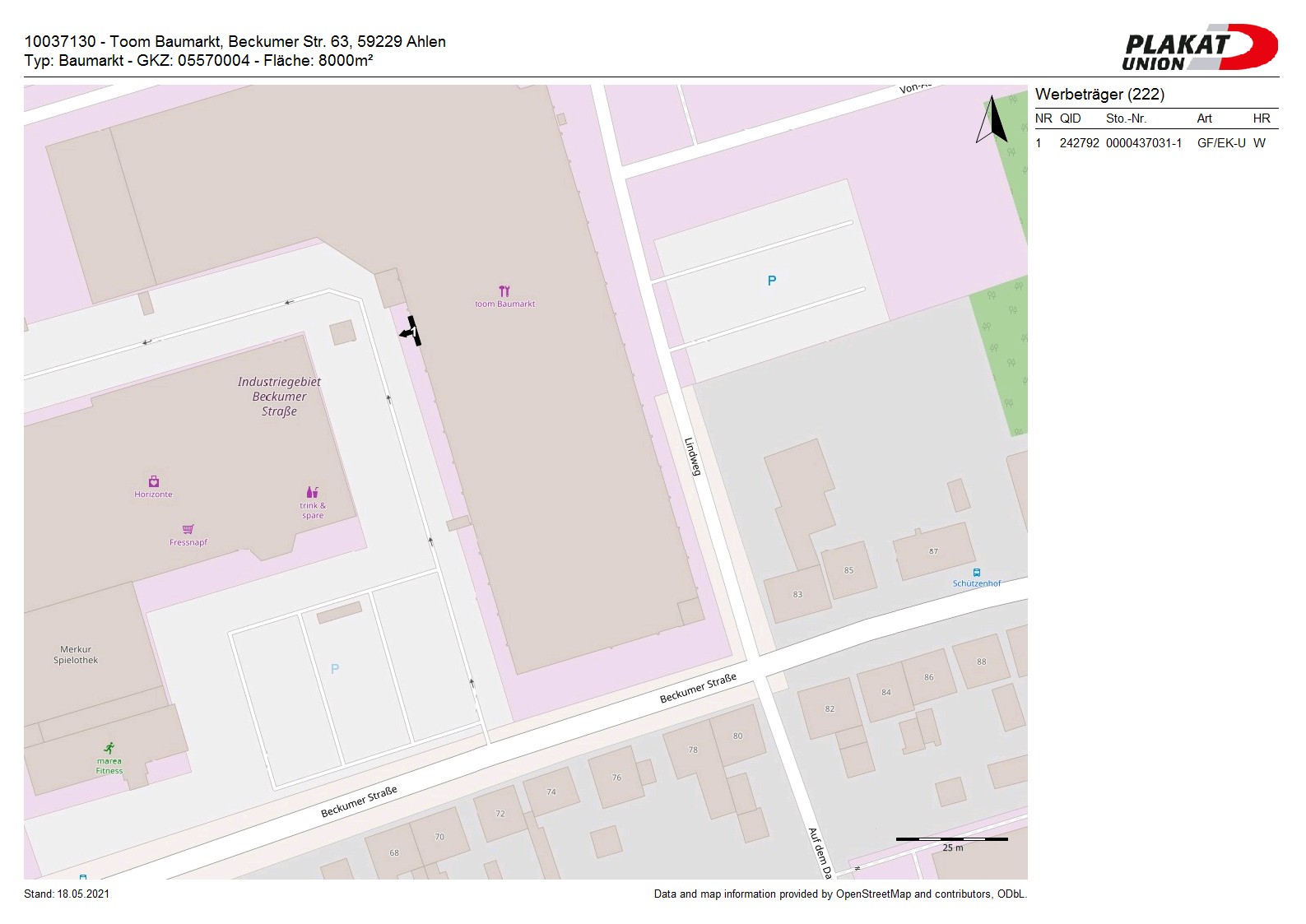Click the 25 m scale bar

(951, 839)
